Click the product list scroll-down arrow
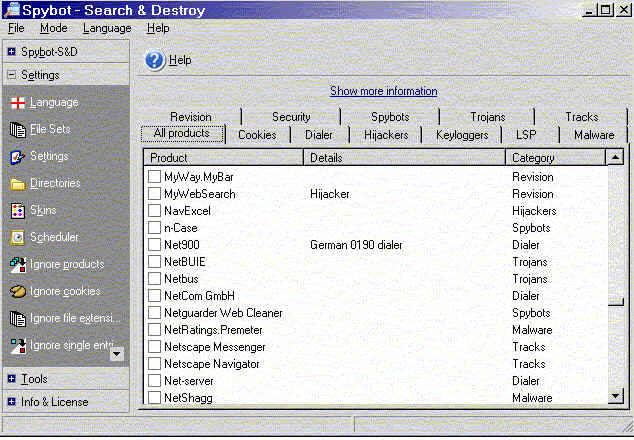 pyautogui.click(x=615, y=396)
